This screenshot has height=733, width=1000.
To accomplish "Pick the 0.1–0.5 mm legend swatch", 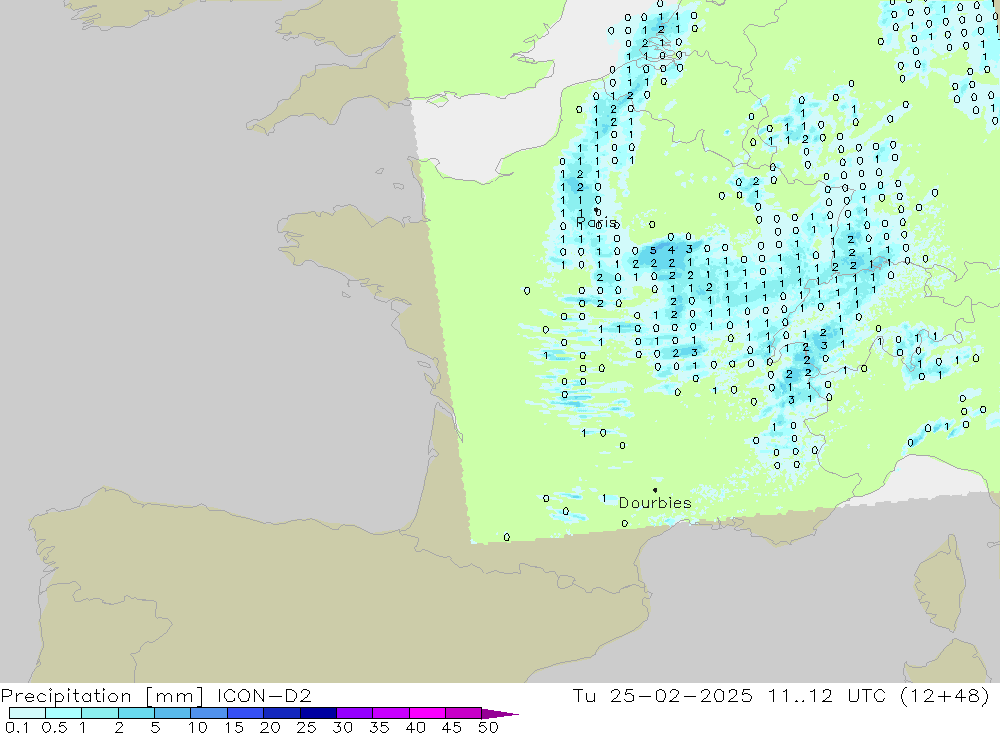I will tap(27, 713).
